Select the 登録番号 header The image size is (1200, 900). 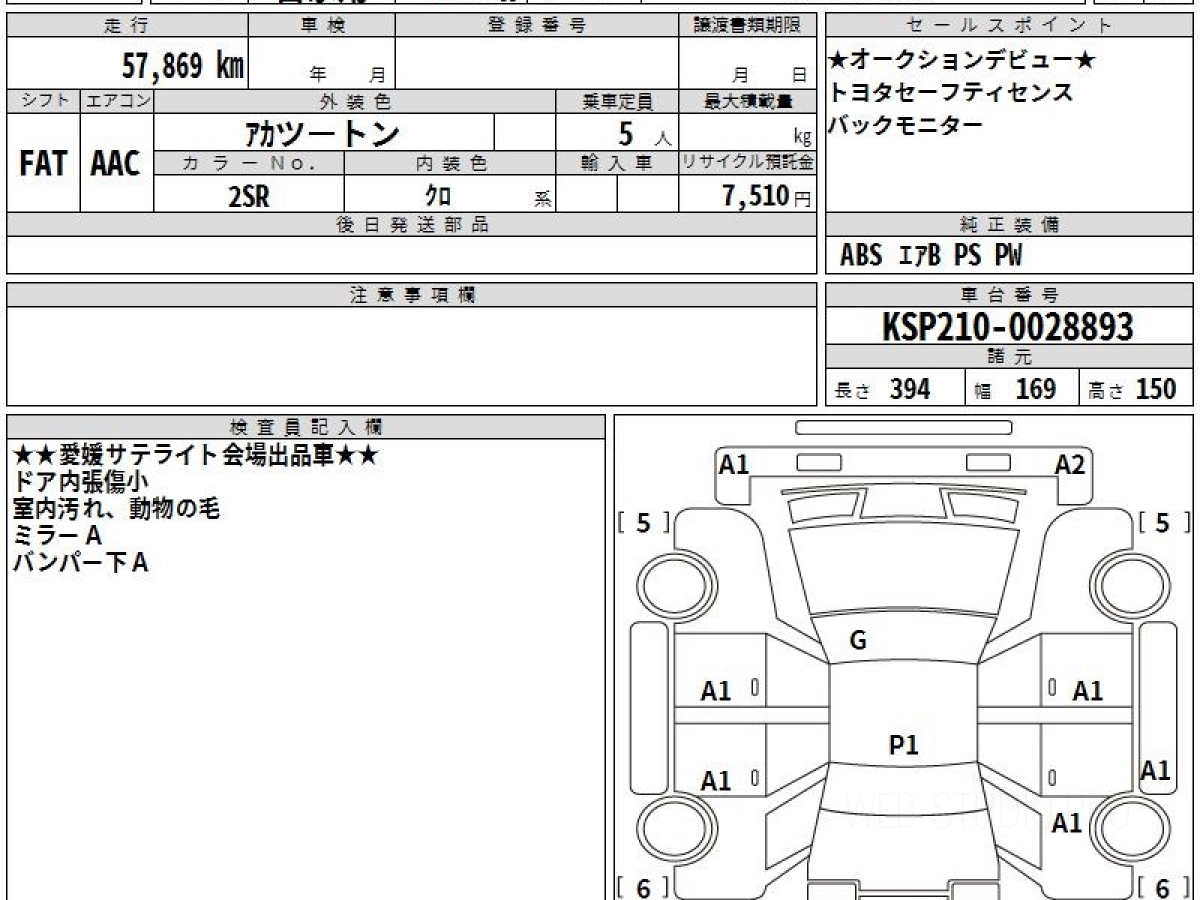(x=537, y=26)
